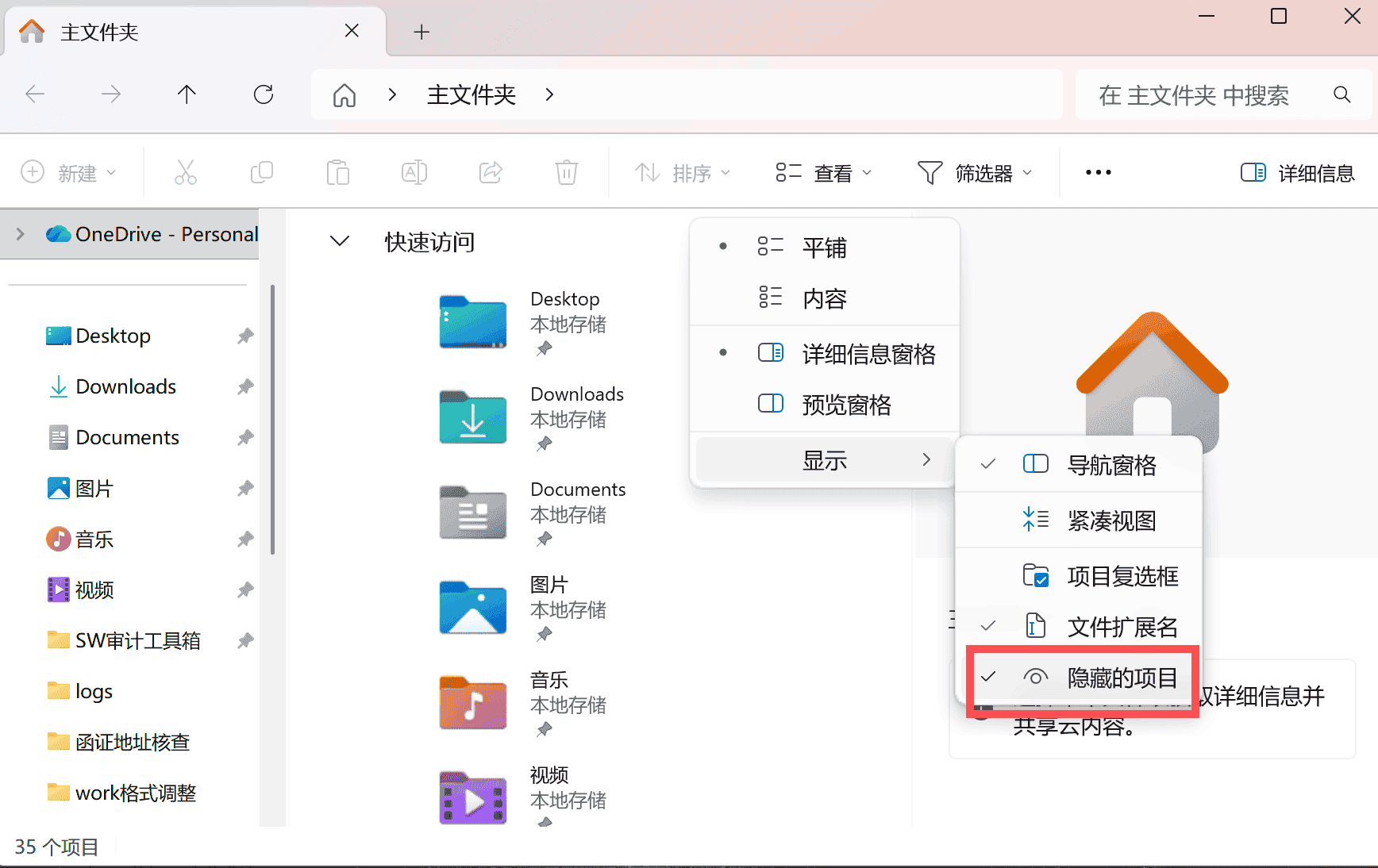Click the Cut scissors icon in toolbar
This screenshot has width=1378, height=868.
(x=186, y=172)
